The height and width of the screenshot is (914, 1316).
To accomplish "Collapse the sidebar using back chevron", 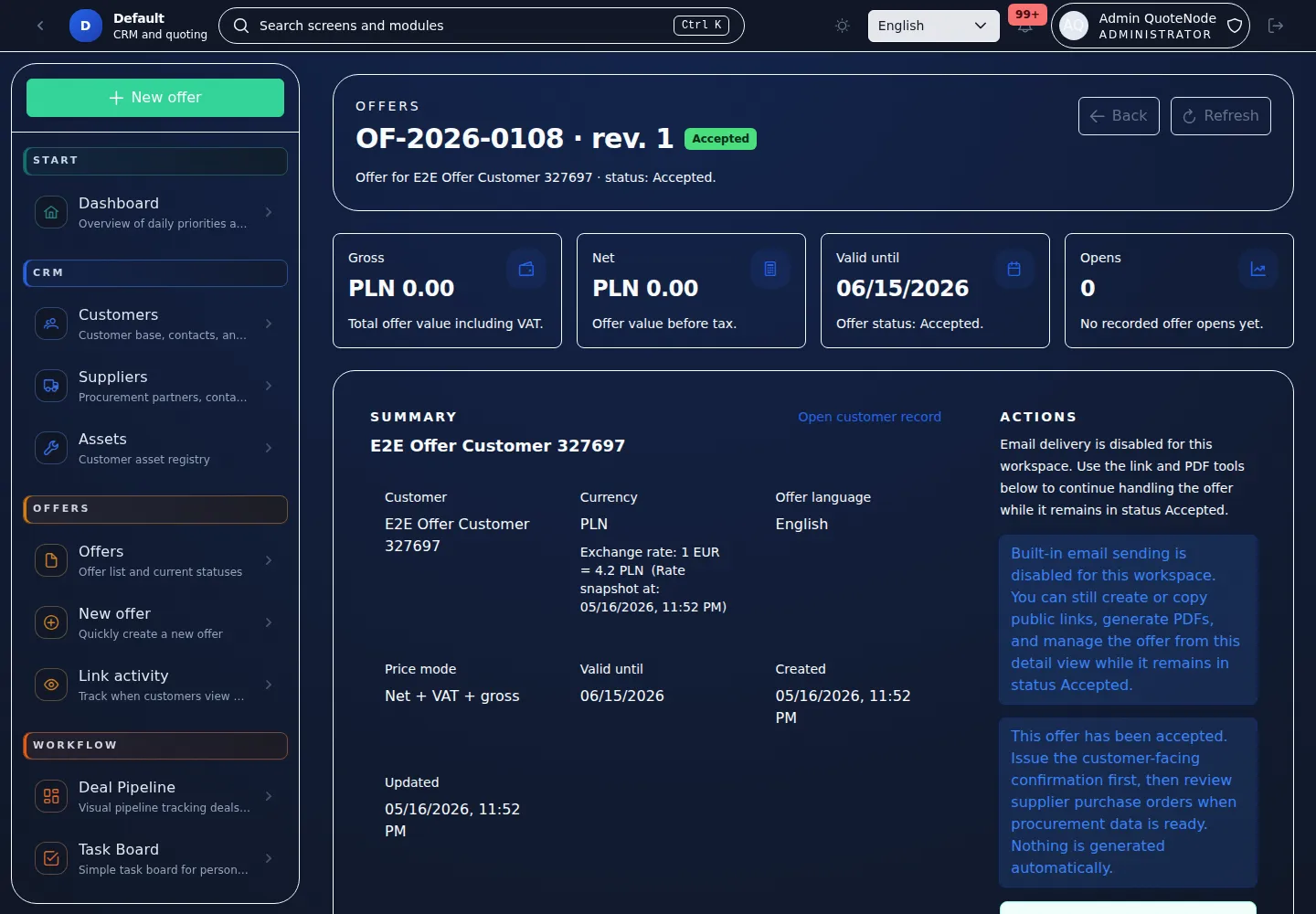I will tap(40, 26).
